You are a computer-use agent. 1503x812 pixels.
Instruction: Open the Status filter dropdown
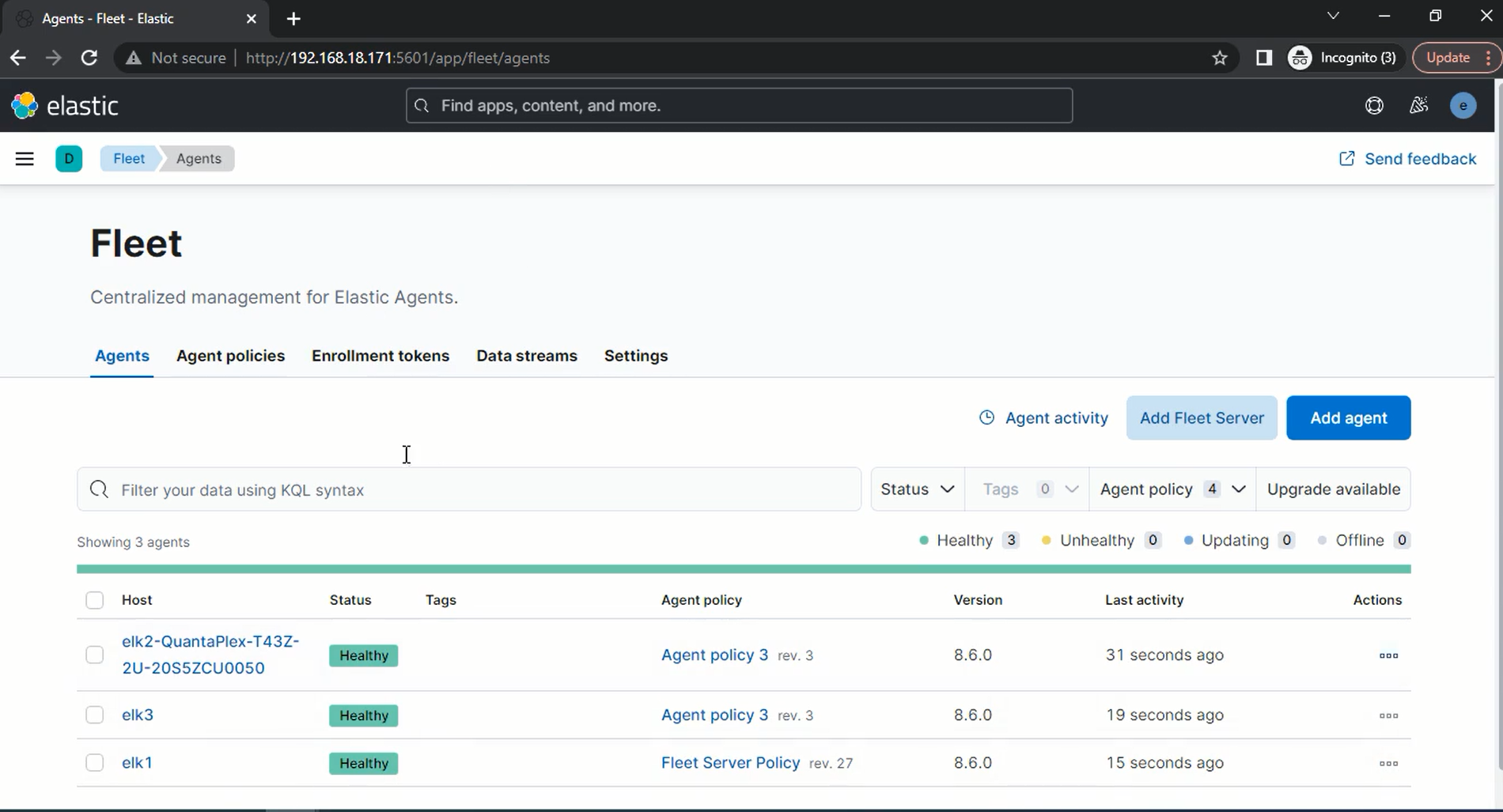[x=916, y=489]
